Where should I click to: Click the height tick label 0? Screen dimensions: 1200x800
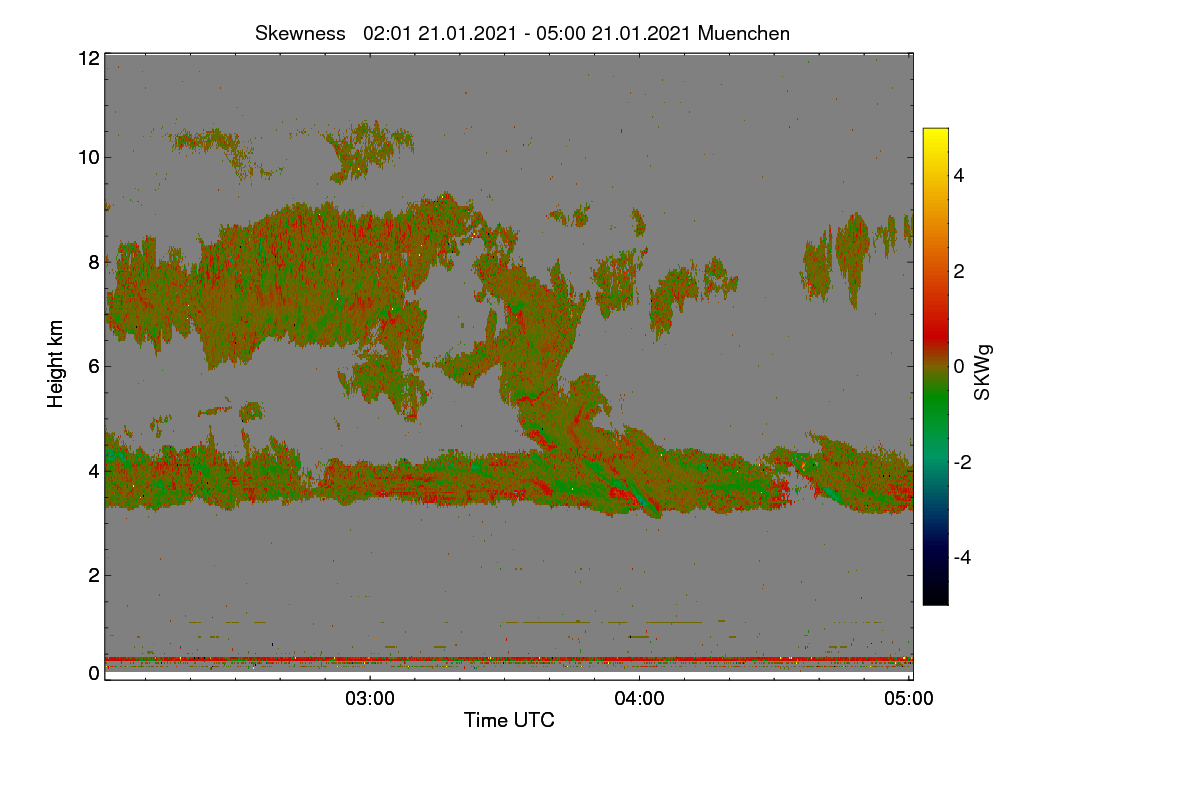pos(94,673)
